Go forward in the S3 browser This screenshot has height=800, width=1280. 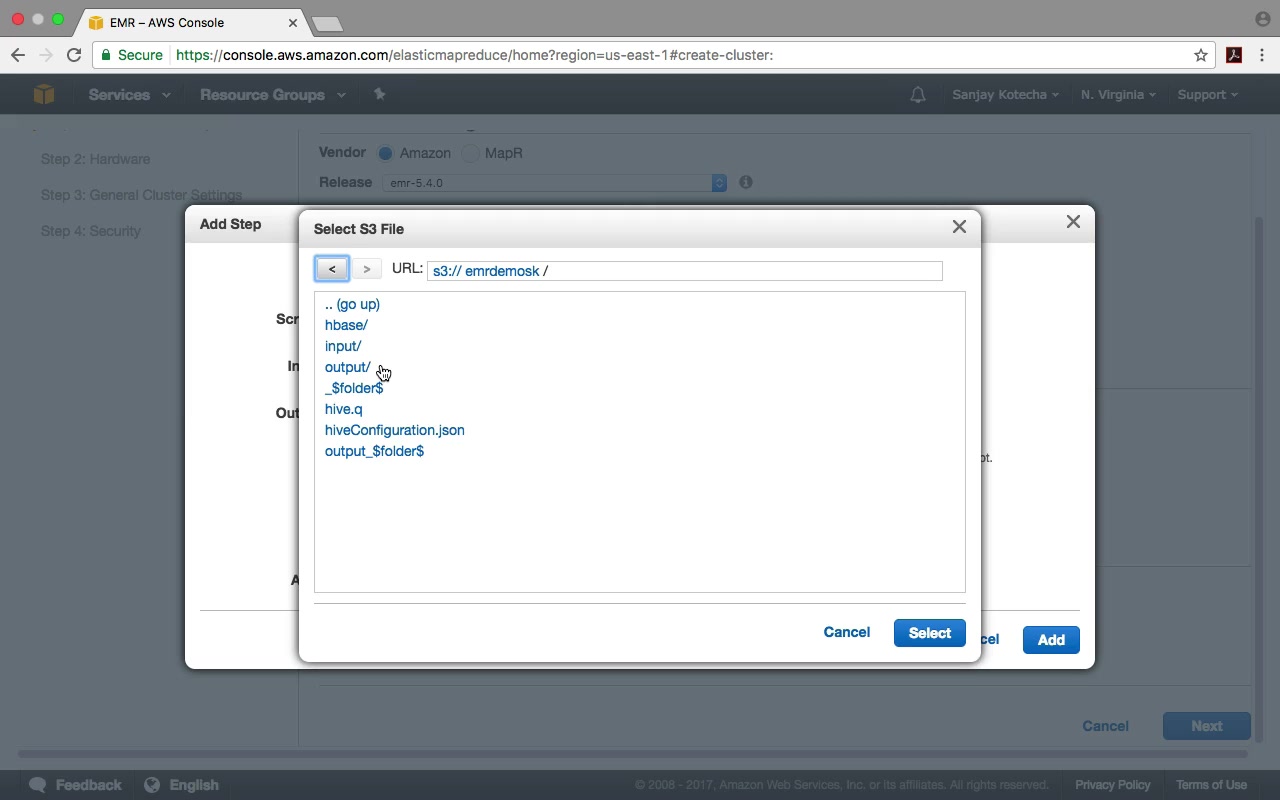pyautogui.click(x=367, y=269)
